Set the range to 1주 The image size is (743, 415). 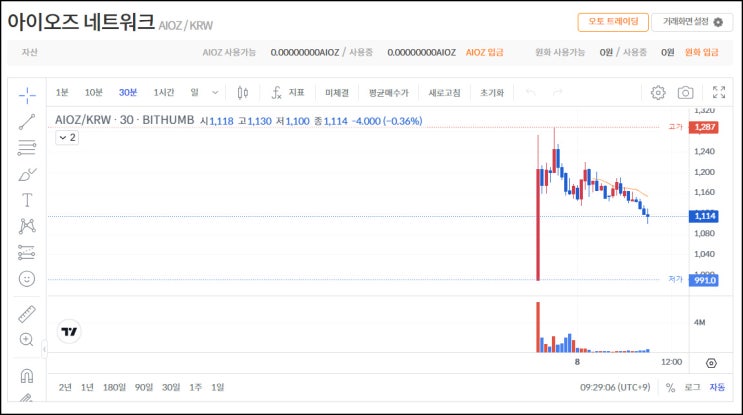[195, 387]
